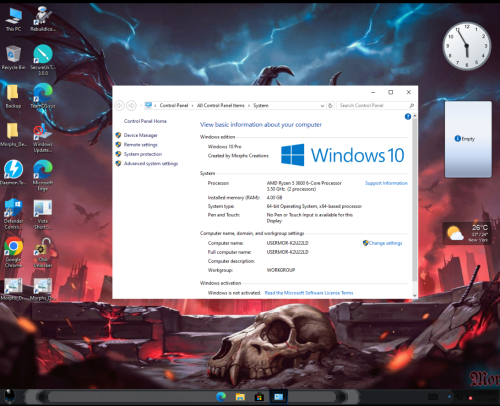Open the Recycle Bin icon
500x406 pixels.
click(13, 57)
